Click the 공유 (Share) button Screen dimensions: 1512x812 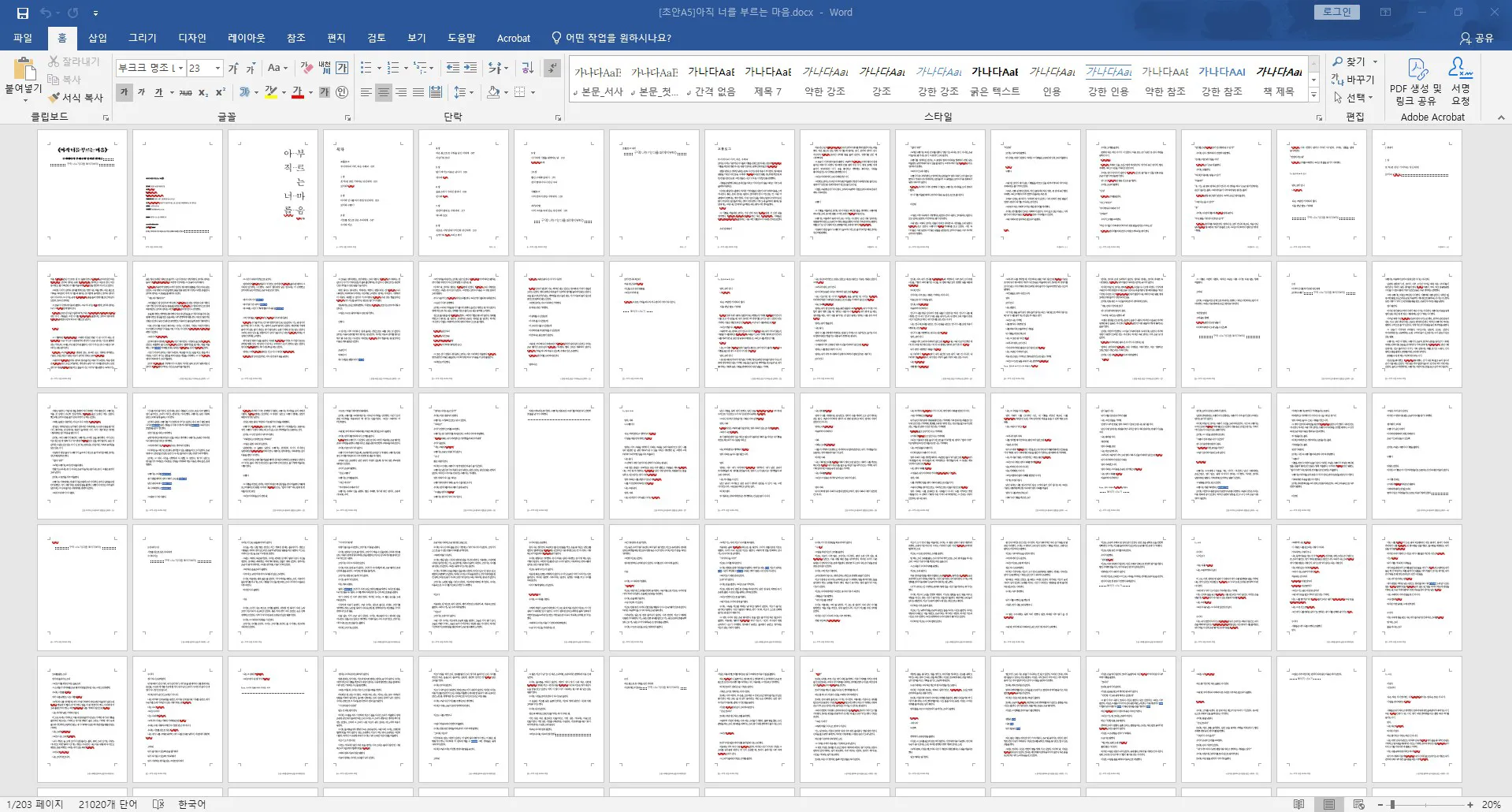click(1477, 38)
